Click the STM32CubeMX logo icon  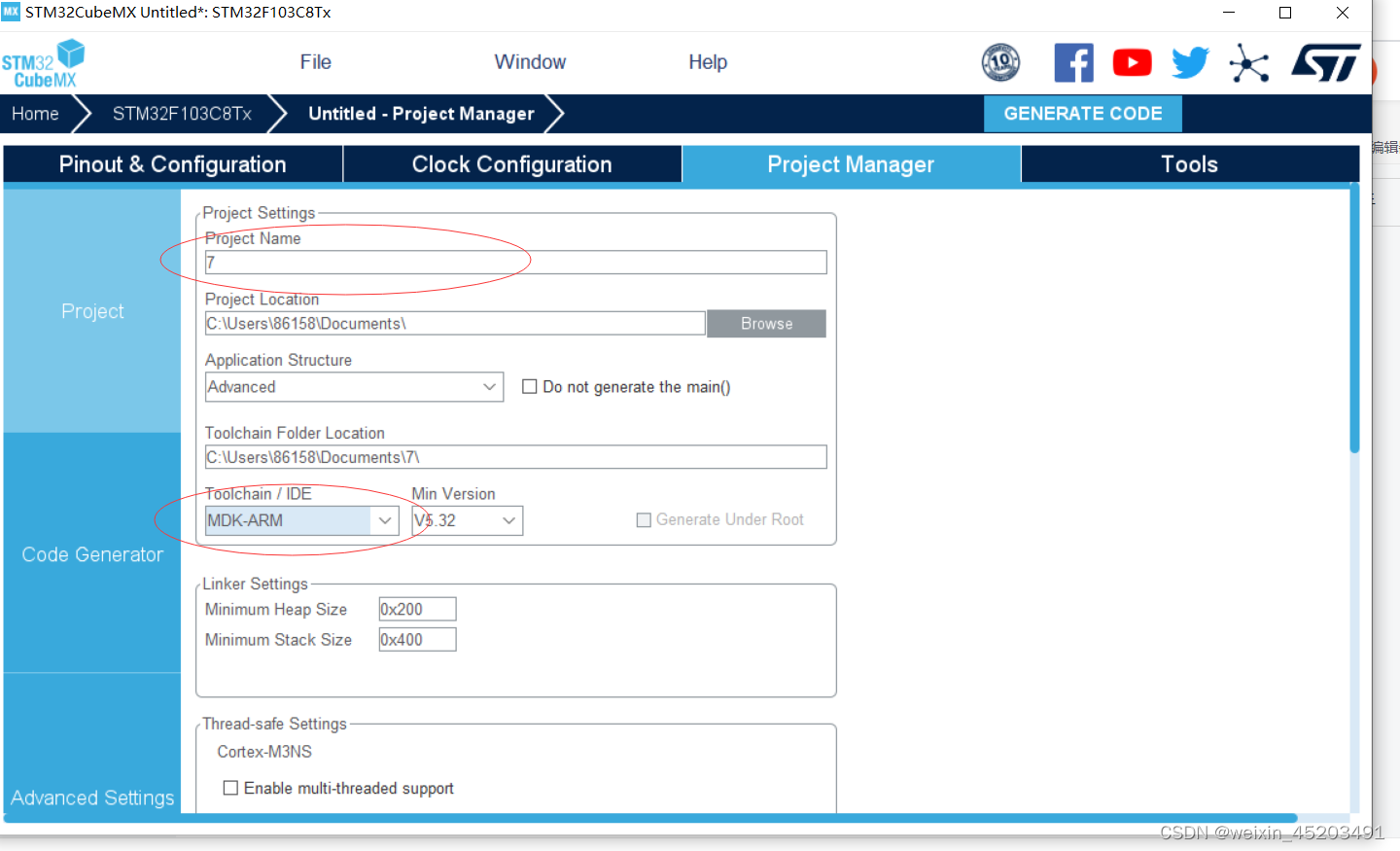pos(44,64)
